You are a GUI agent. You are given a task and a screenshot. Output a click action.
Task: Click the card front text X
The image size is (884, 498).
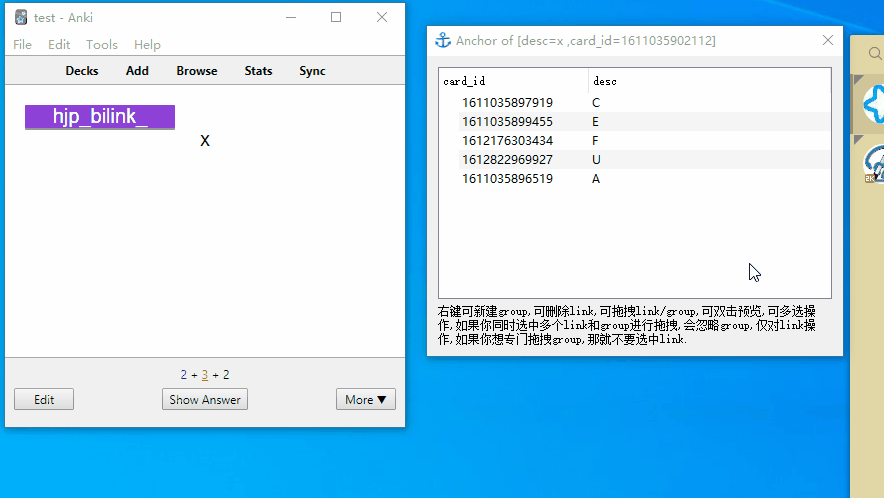205,141
